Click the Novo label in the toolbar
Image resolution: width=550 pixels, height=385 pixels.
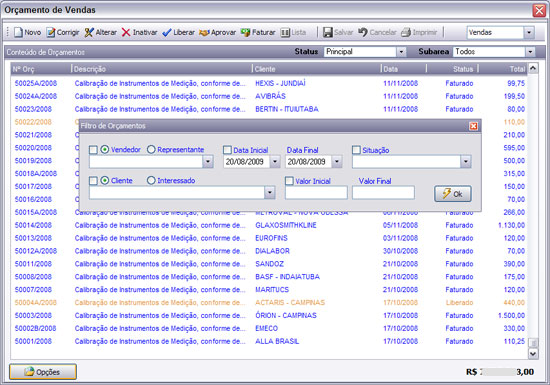[33, 33]
